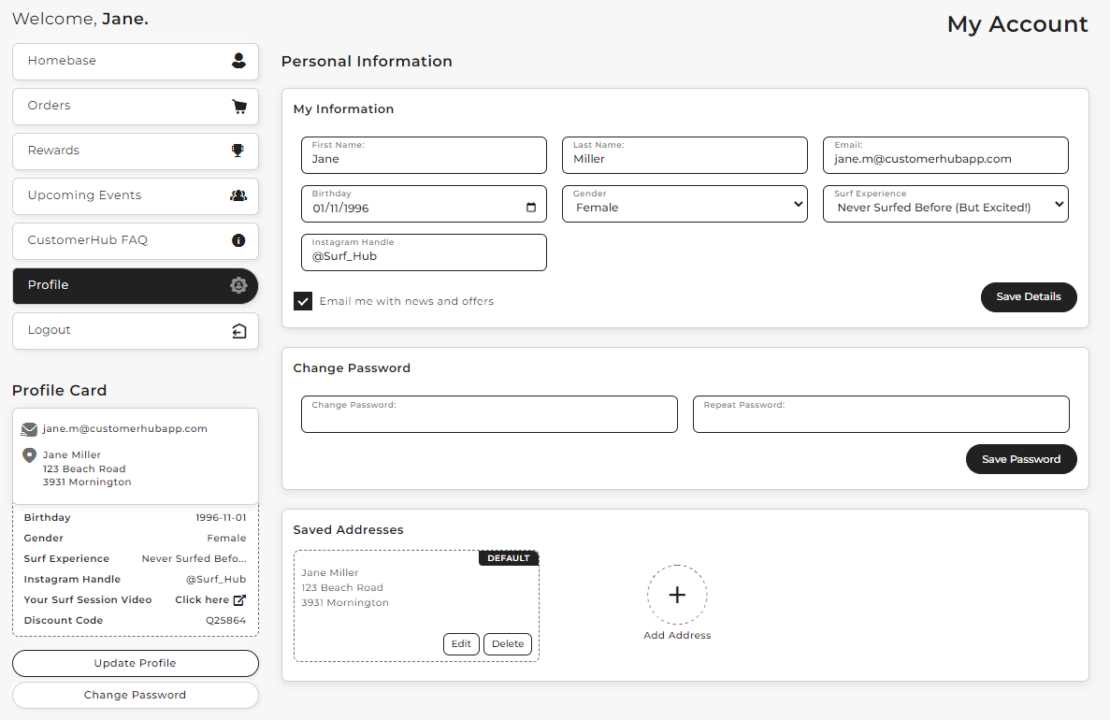Screen dimensions: 1110x720
Task: Click the envelope icon in the Profile Card
Action: 27,428
